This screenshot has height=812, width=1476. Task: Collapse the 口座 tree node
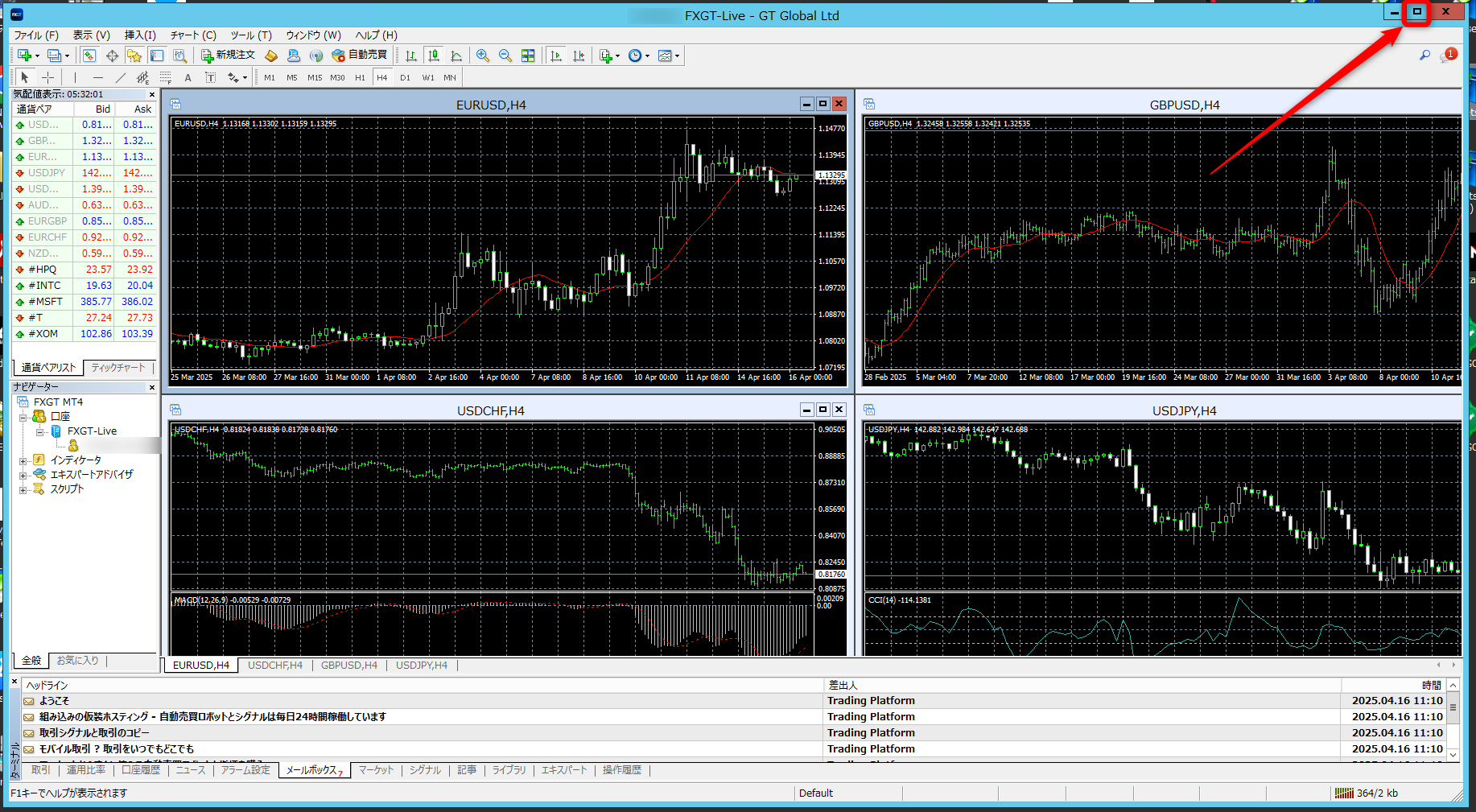point(23,417)
